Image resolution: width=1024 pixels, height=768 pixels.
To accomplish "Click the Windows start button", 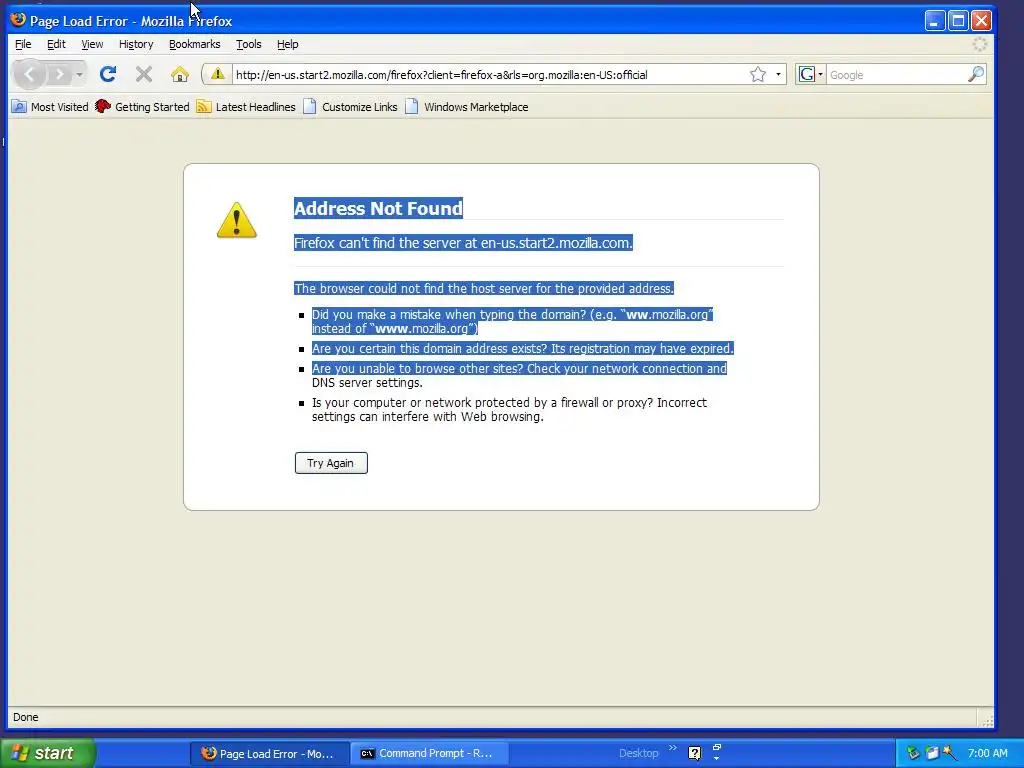I will [x=48, y=753].
